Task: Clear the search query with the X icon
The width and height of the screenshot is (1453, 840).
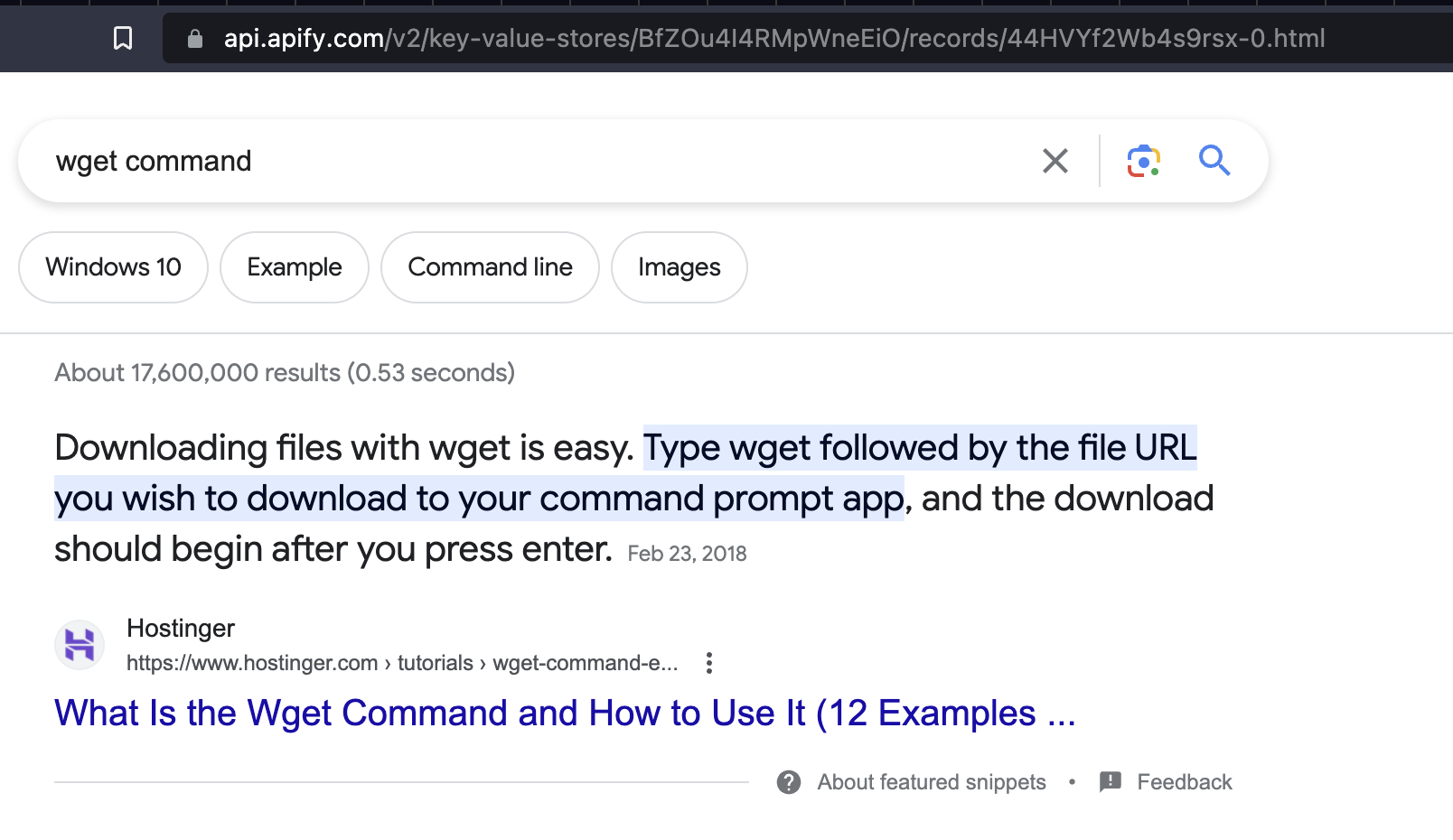Action: click(x=1055, y=161)
